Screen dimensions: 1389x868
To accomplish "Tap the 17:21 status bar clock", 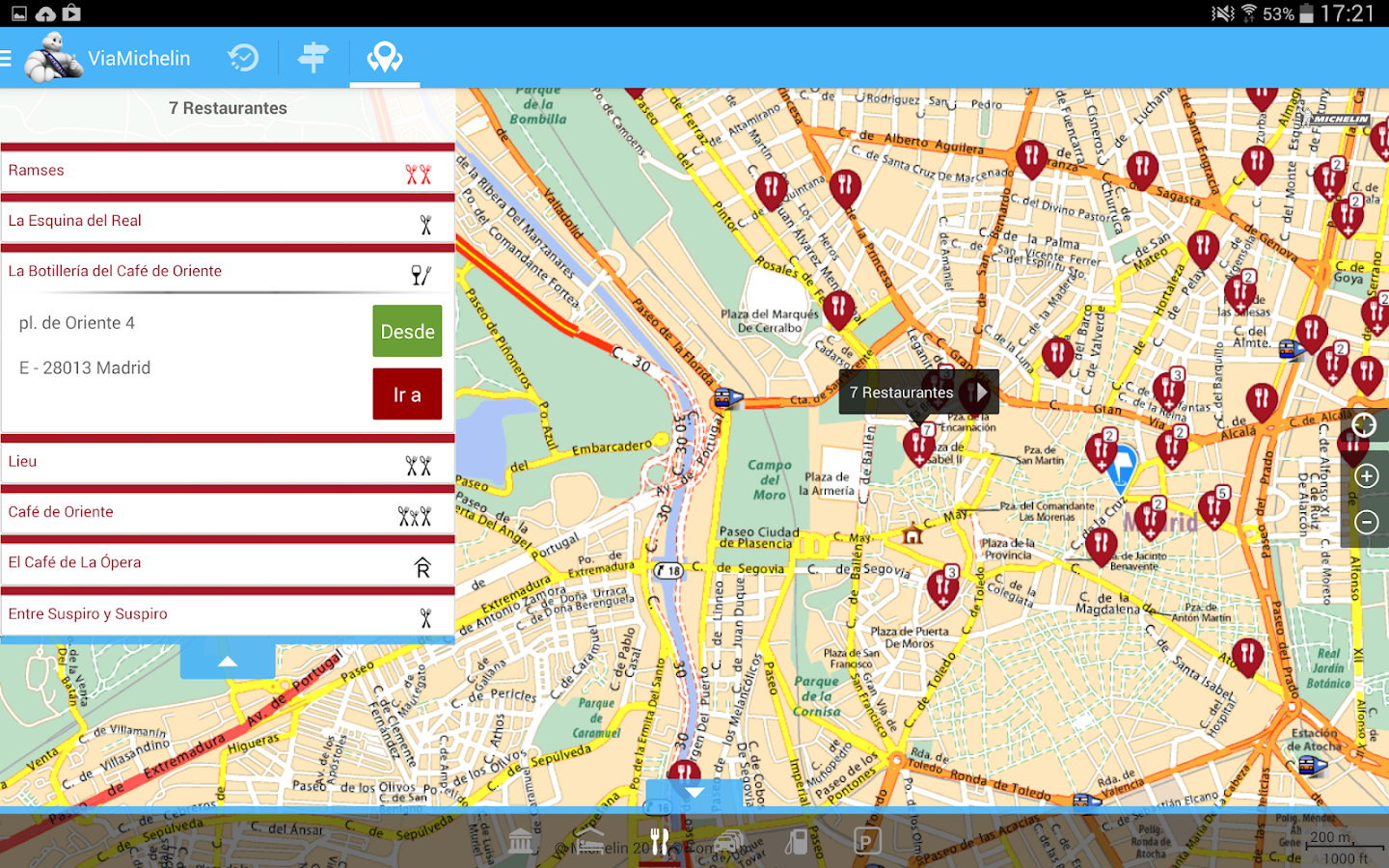I will click(x=1348, y=14).
